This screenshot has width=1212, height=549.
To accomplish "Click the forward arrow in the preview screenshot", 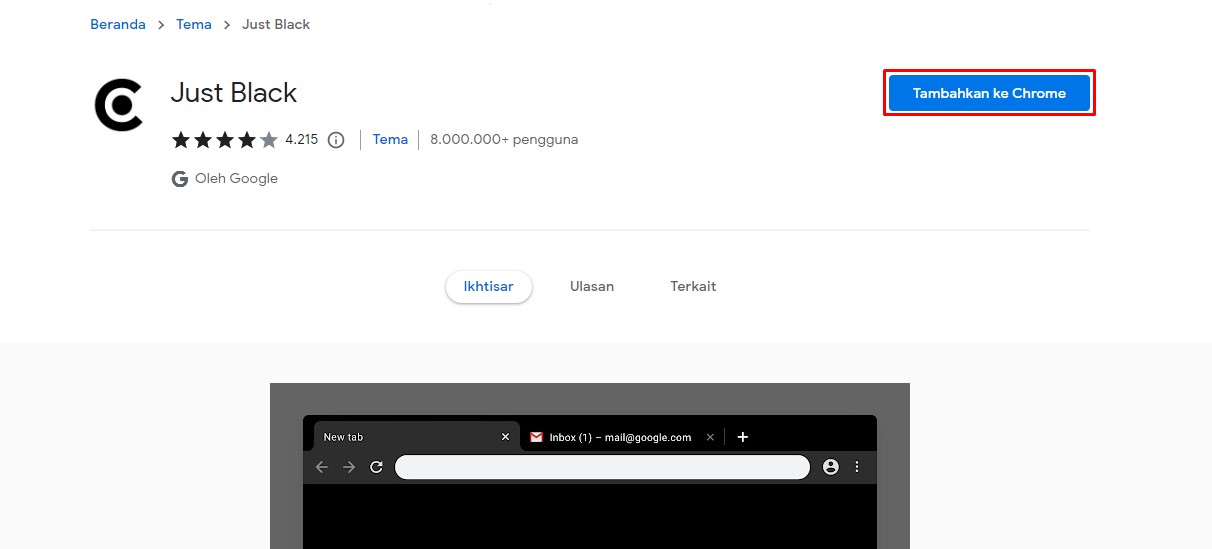I will [x=349, y=467].
